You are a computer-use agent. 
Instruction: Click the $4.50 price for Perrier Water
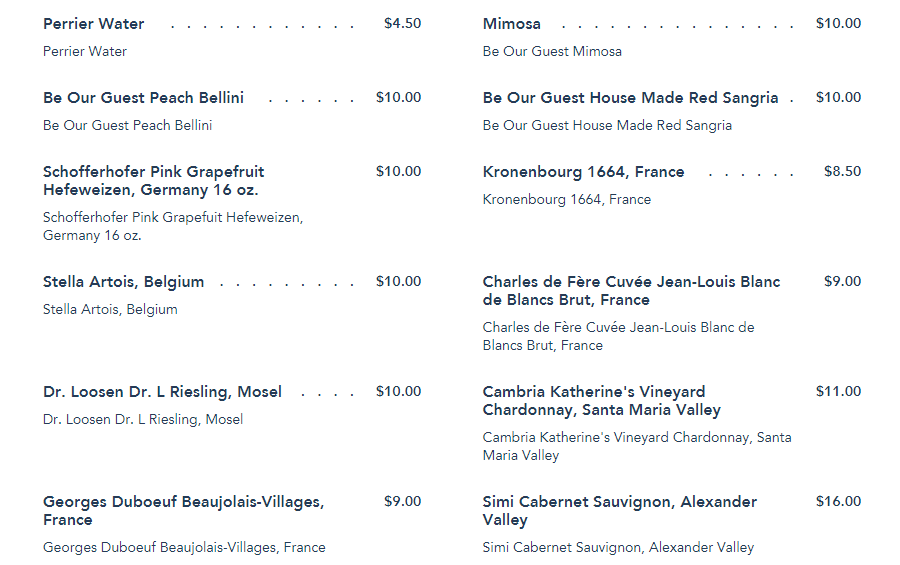[402, 24]
